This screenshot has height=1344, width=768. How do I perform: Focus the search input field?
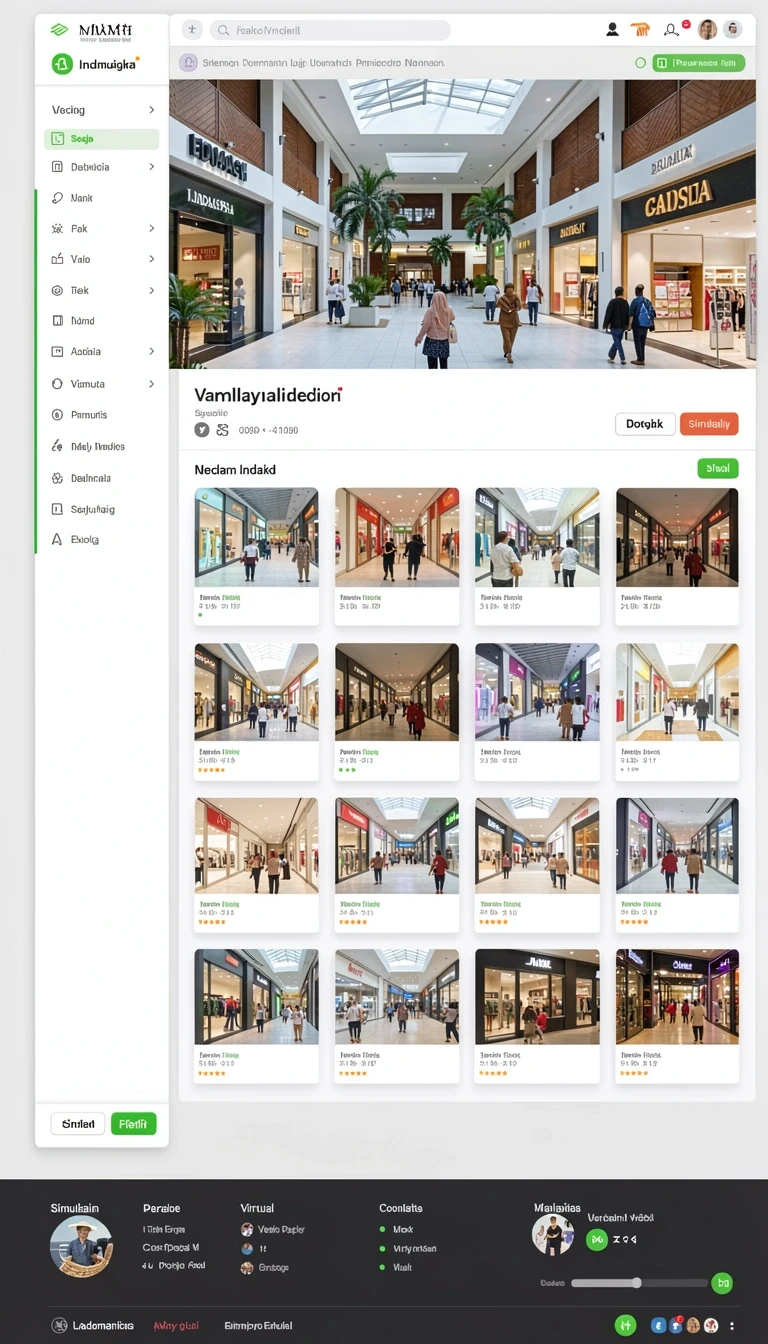[330, 31]
